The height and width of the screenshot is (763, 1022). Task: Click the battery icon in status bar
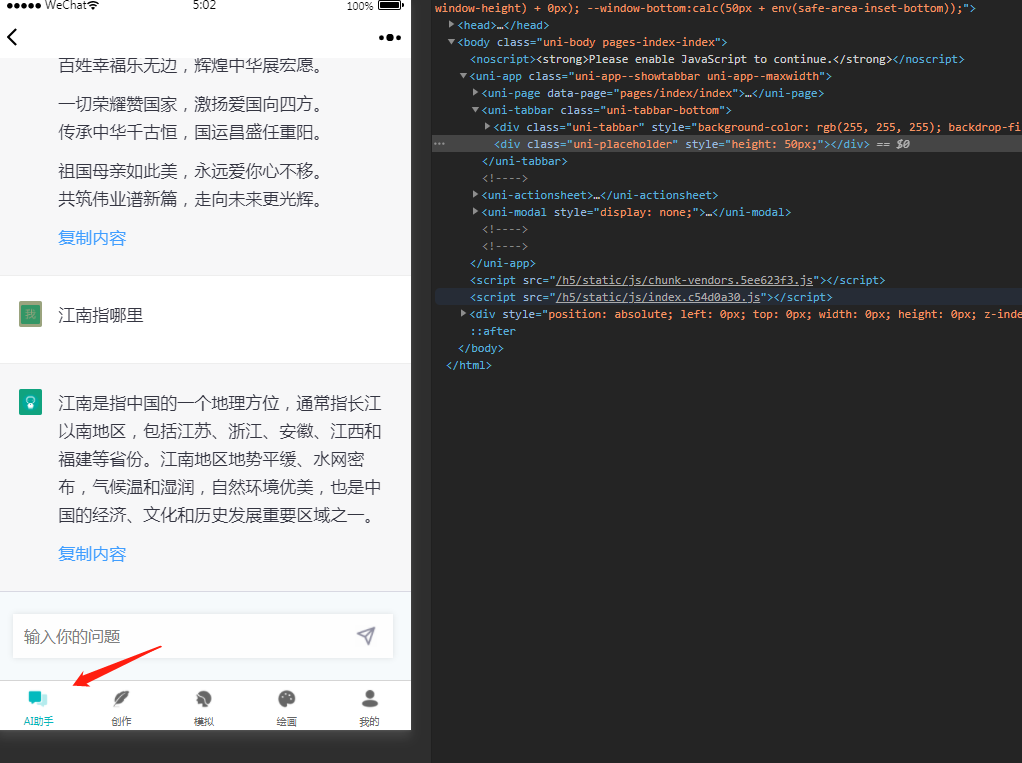click(x=390, y=5)
